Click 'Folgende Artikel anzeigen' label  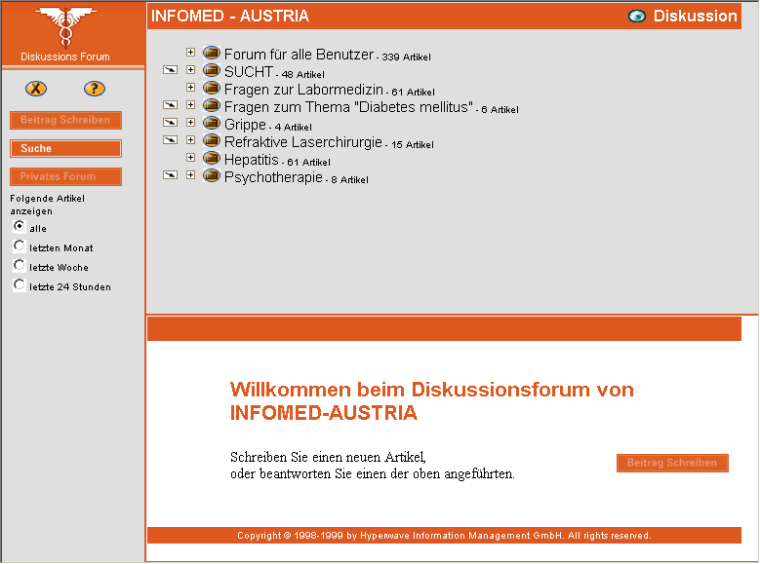click(47, 205)
